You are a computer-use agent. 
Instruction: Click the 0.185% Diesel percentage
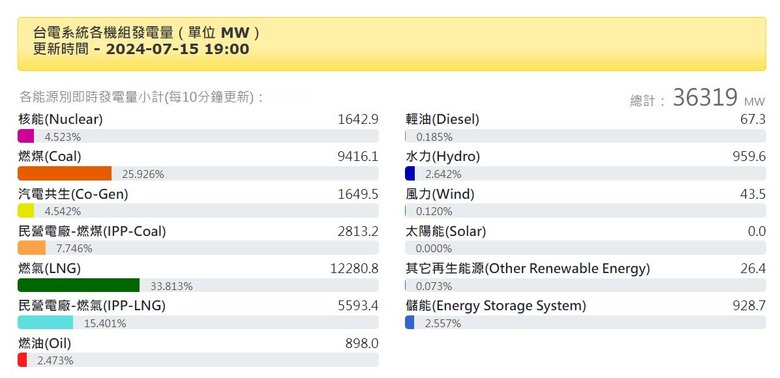point(434,137)
